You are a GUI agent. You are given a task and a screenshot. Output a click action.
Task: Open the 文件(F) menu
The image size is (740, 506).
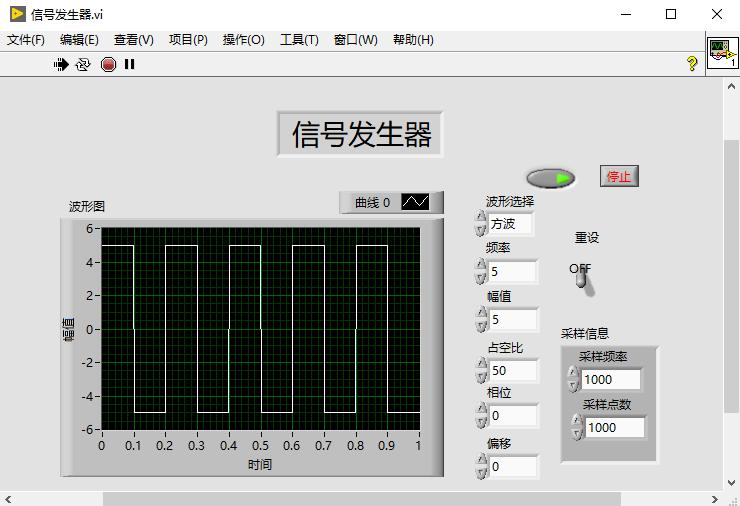tap(26, 40)
